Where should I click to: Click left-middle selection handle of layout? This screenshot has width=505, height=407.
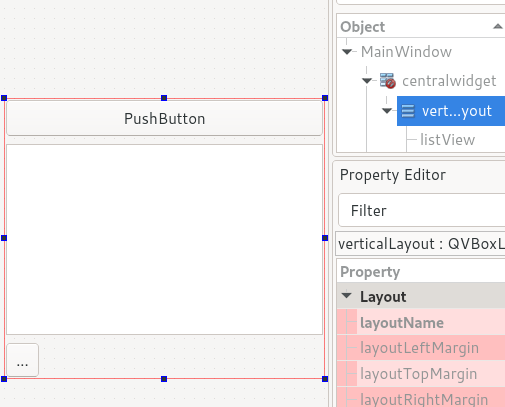click(4, 238)
